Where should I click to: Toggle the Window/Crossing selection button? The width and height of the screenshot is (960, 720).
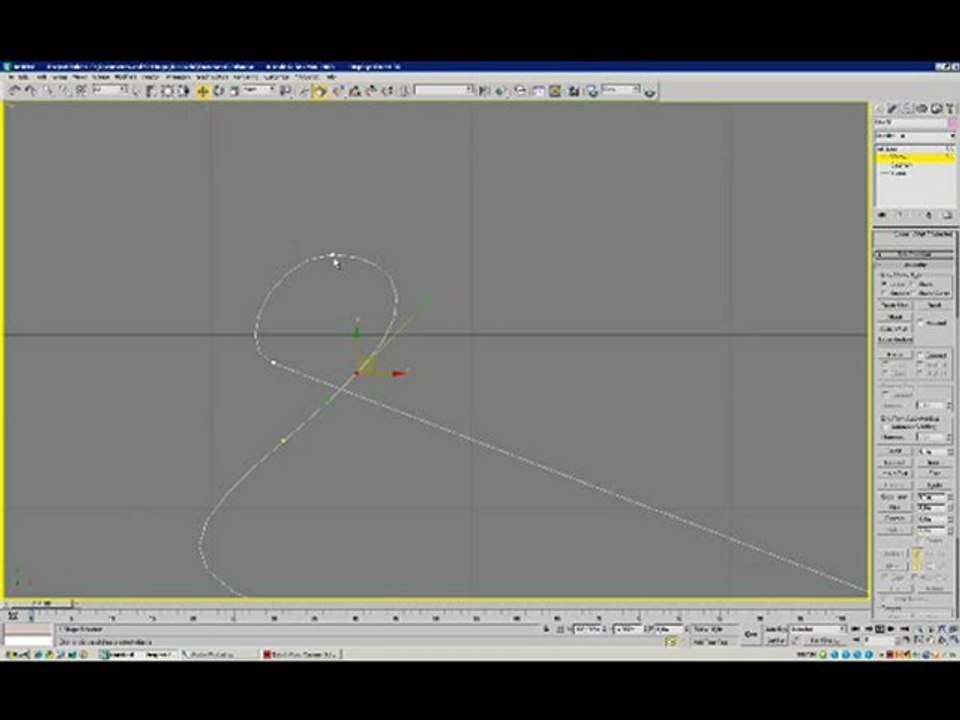point(183,91)
